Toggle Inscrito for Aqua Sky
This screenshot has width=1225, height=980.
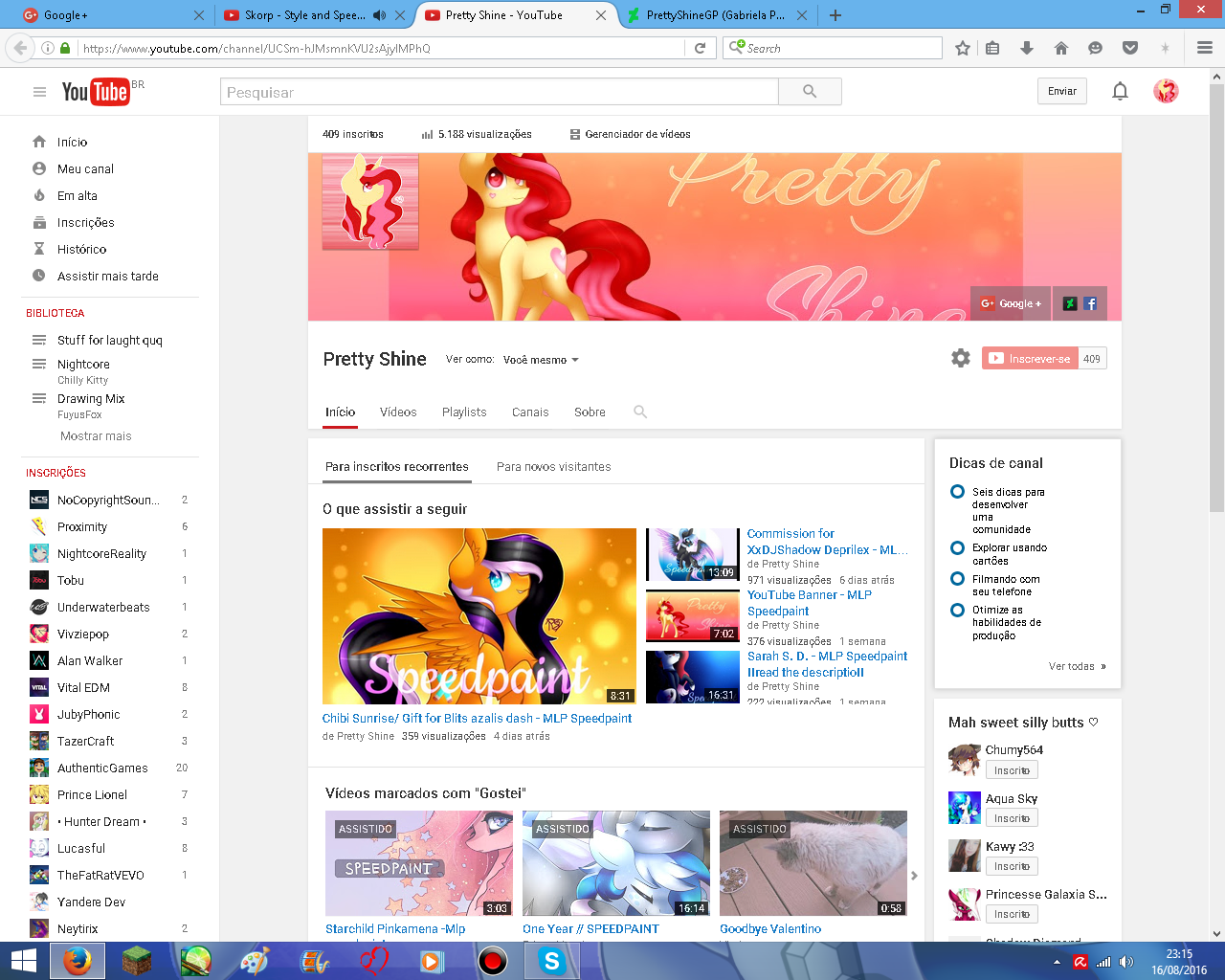(x=1012, y=818)
